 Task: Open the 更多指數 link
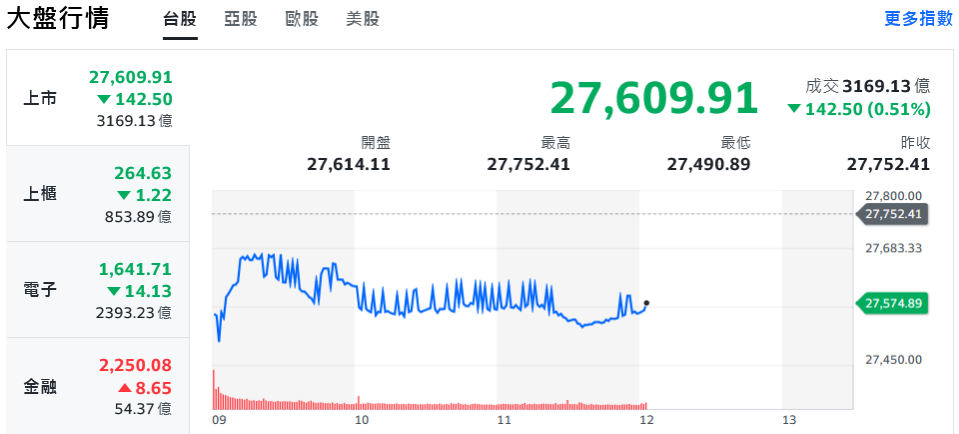[918, 19]
